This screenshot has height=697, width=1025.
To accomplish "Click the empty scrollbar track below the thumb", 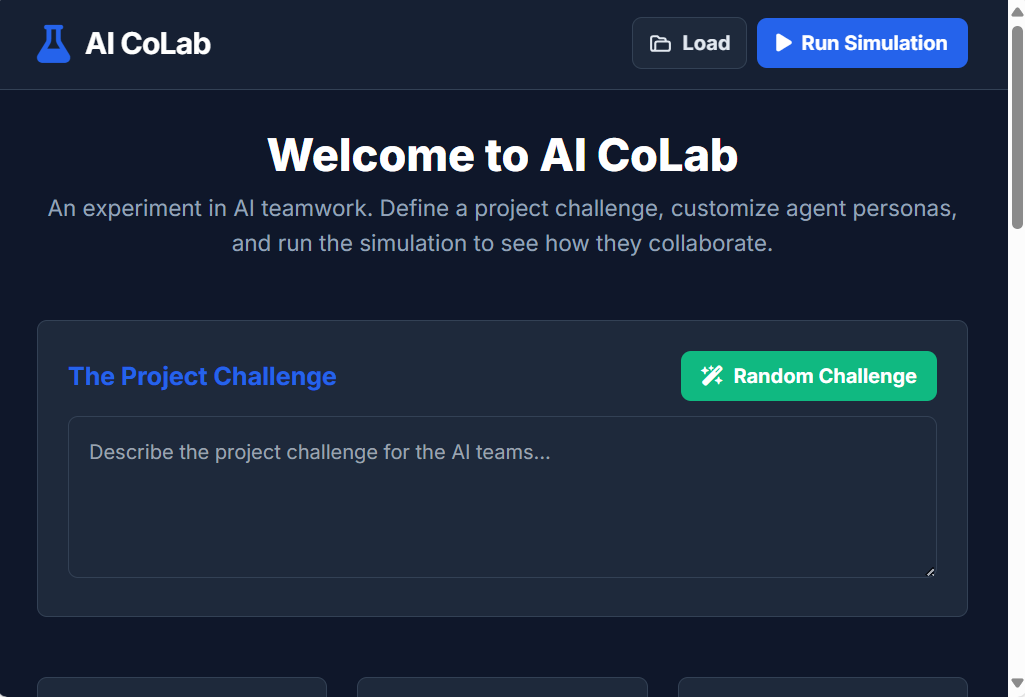I will 1017,451.
